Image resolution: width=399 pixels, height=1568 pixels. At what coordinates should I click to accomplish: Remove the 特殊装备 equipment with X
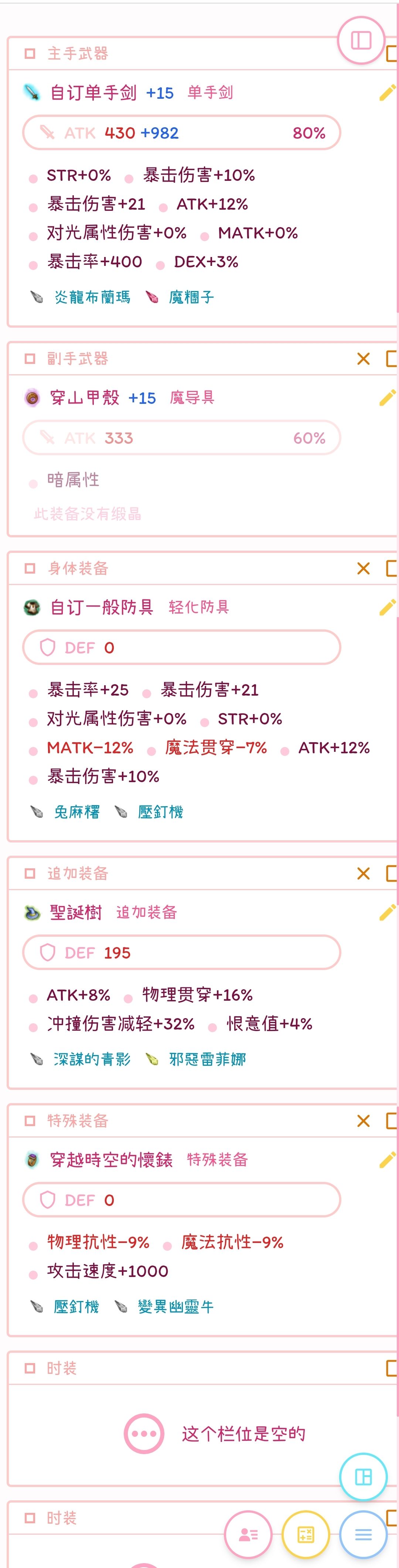point(363,1121)
